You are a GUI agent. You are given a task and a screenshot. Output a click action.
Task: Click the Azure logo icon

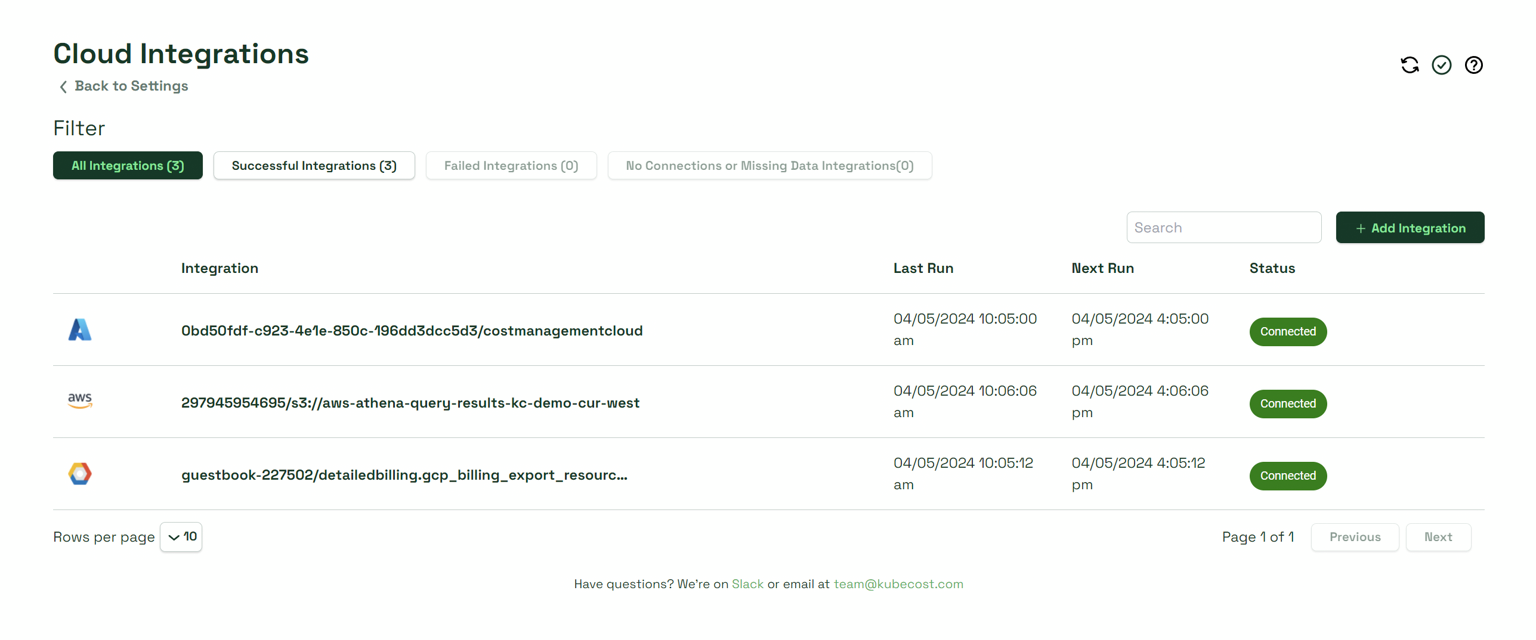pos(80,330)
